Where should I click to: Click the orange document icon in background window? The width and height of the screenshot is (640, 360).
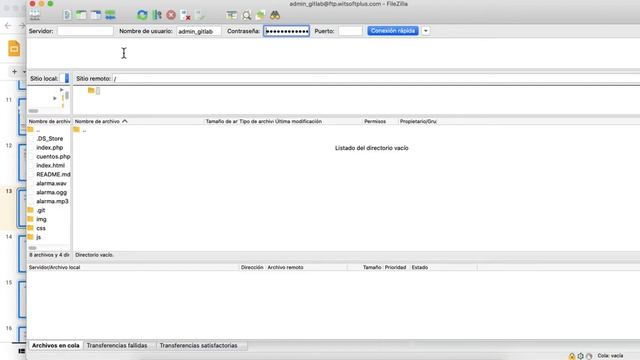(14, 49)
